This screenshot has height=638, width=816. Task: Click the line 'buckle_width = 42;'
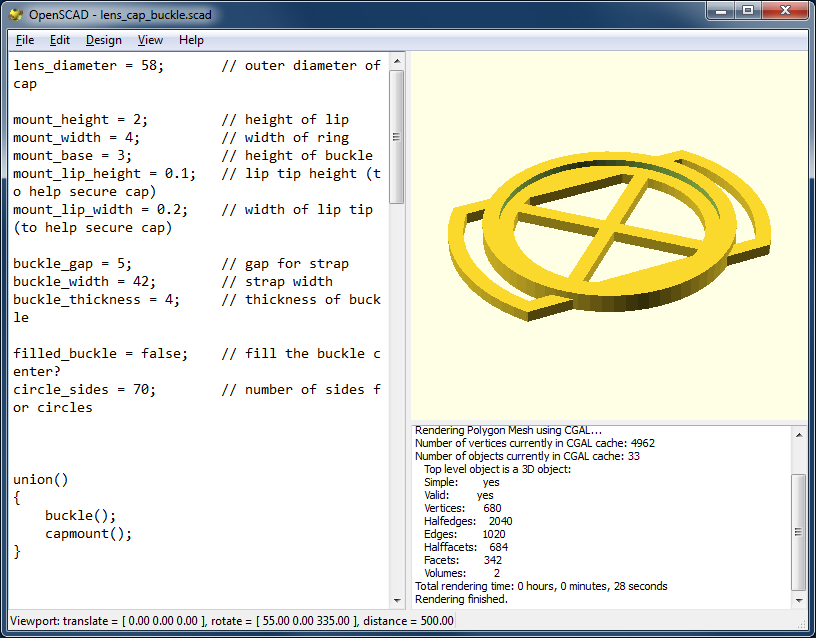click(84, 282)
